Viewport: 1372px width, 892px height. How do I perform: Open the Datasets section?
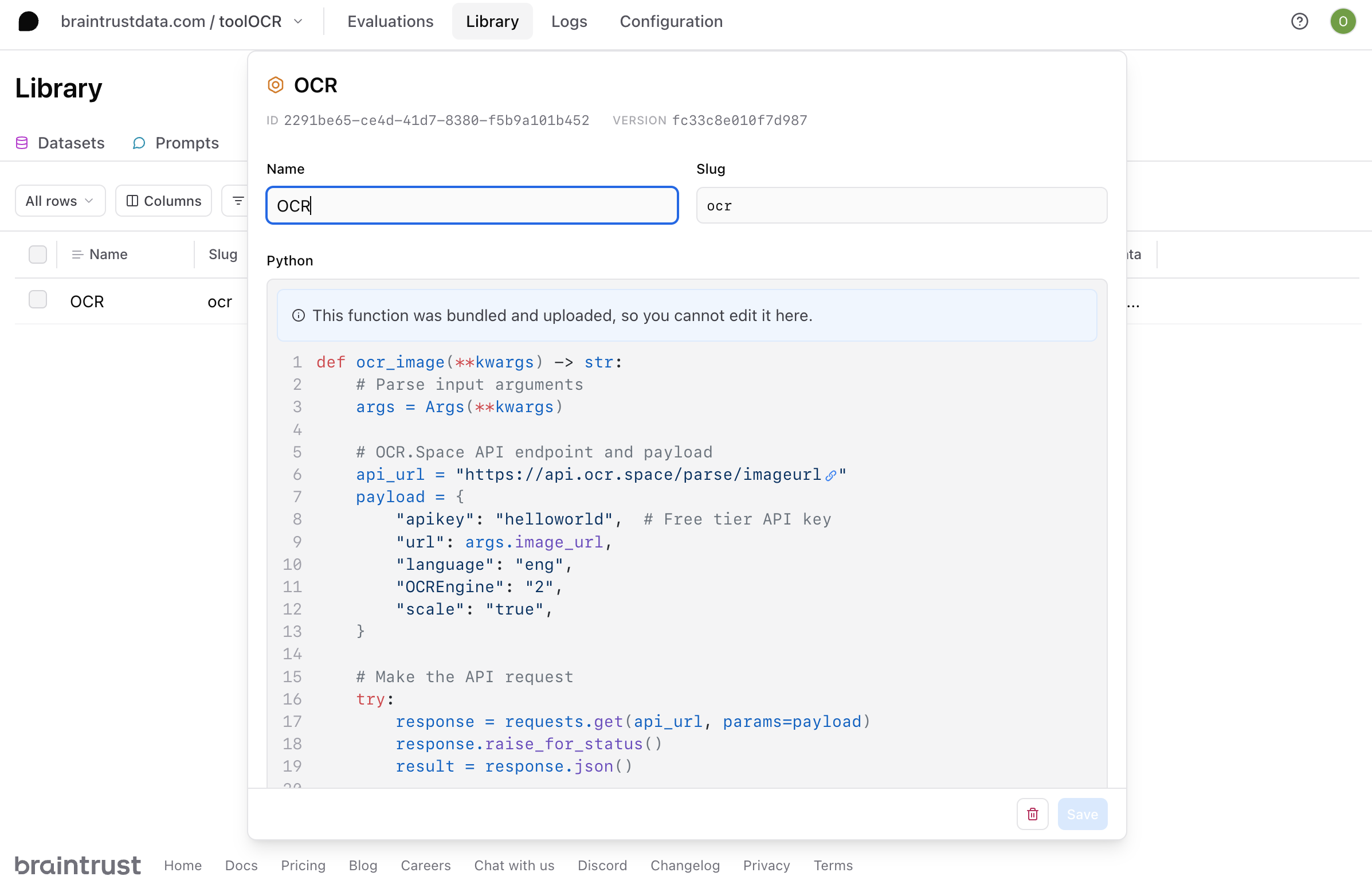(x=60, y=142)
